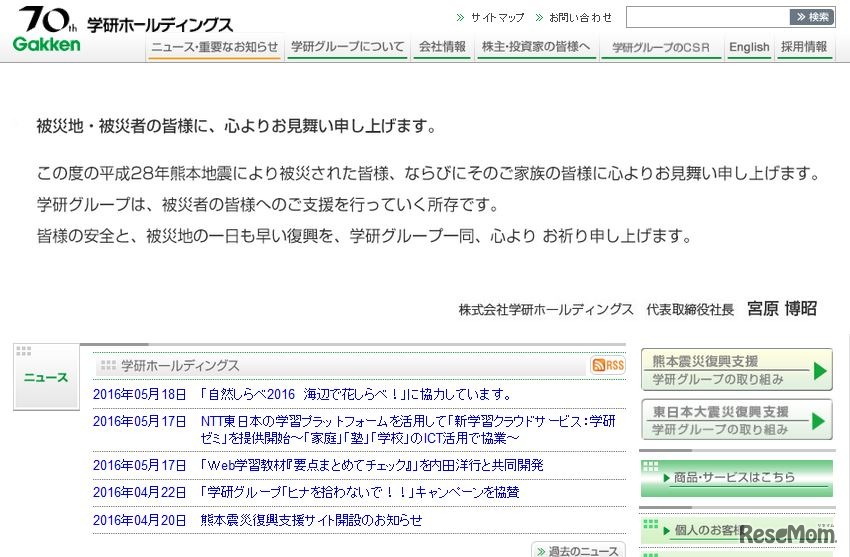Open 会社情報 menu tab
Screen dimensions: 850x557
point(442,47)
